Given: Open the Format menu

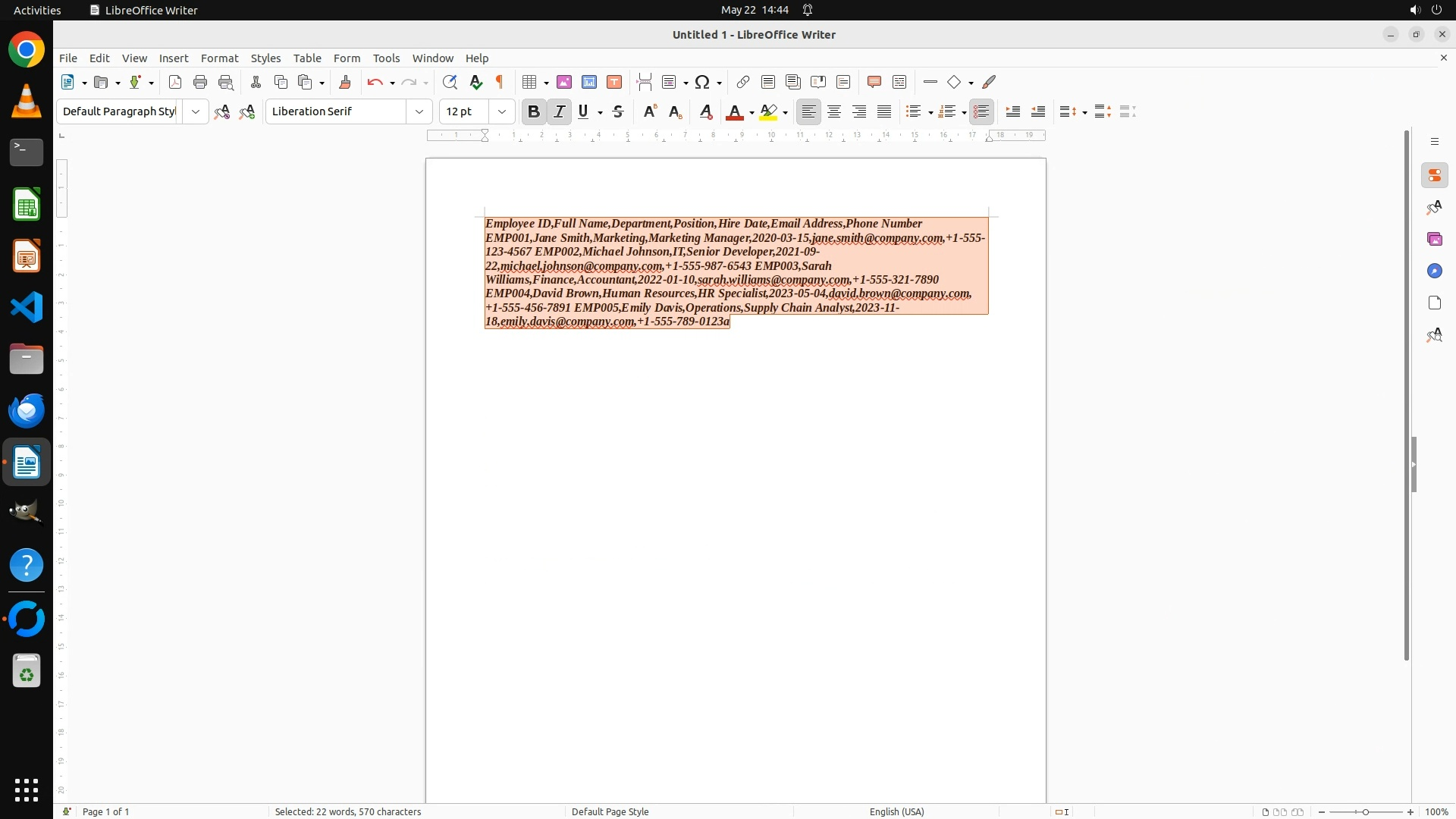Looking at the screenshot, I should [x=219, y=58].
